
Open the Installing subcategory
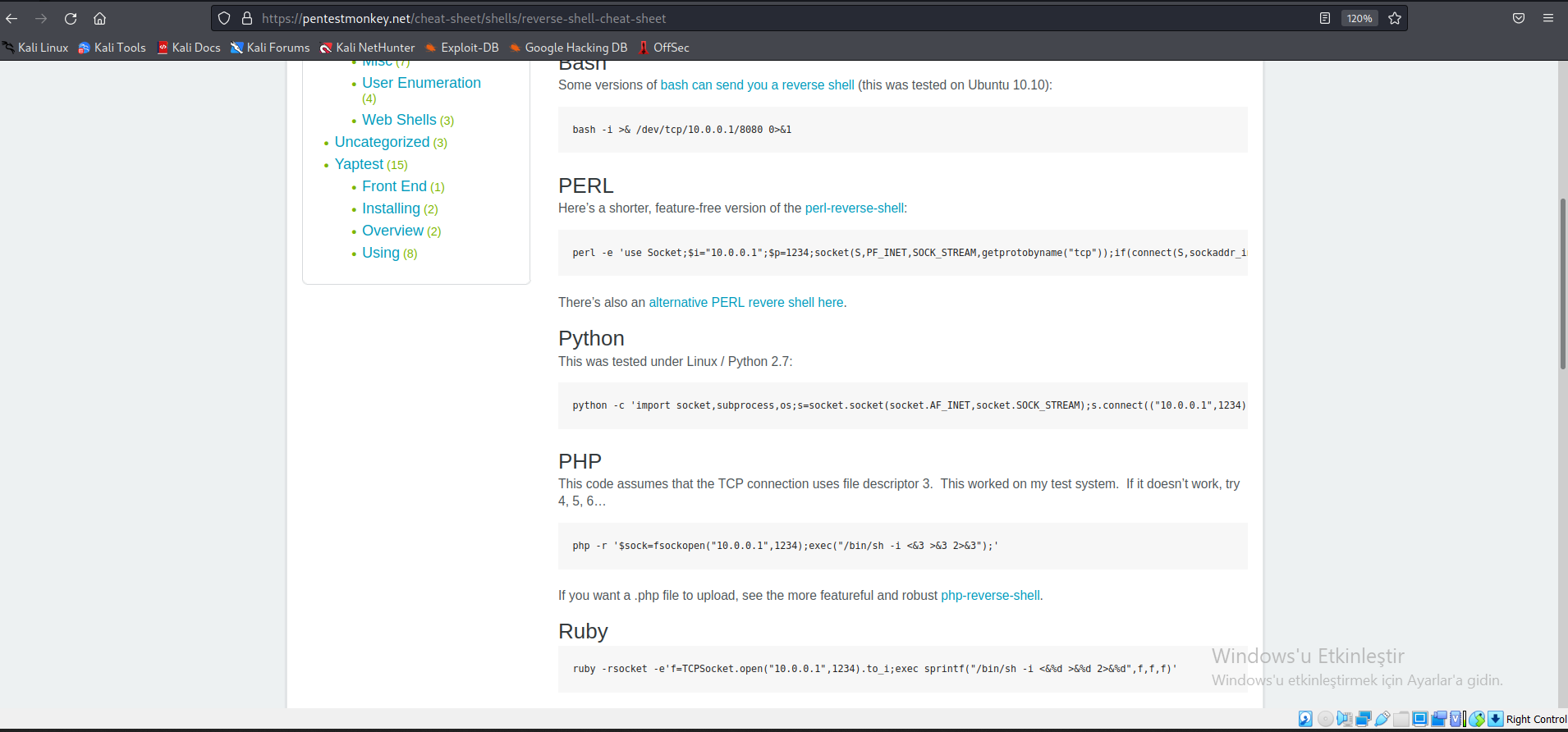pyautogui.click(x=391, y=208)
